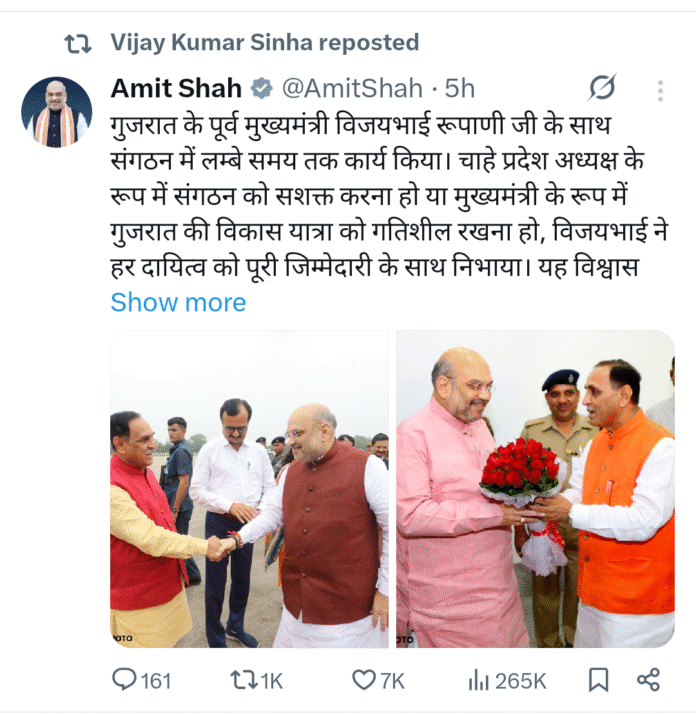Open the @AmitShah handle link

pyautogui.click(x=352, y=88)
